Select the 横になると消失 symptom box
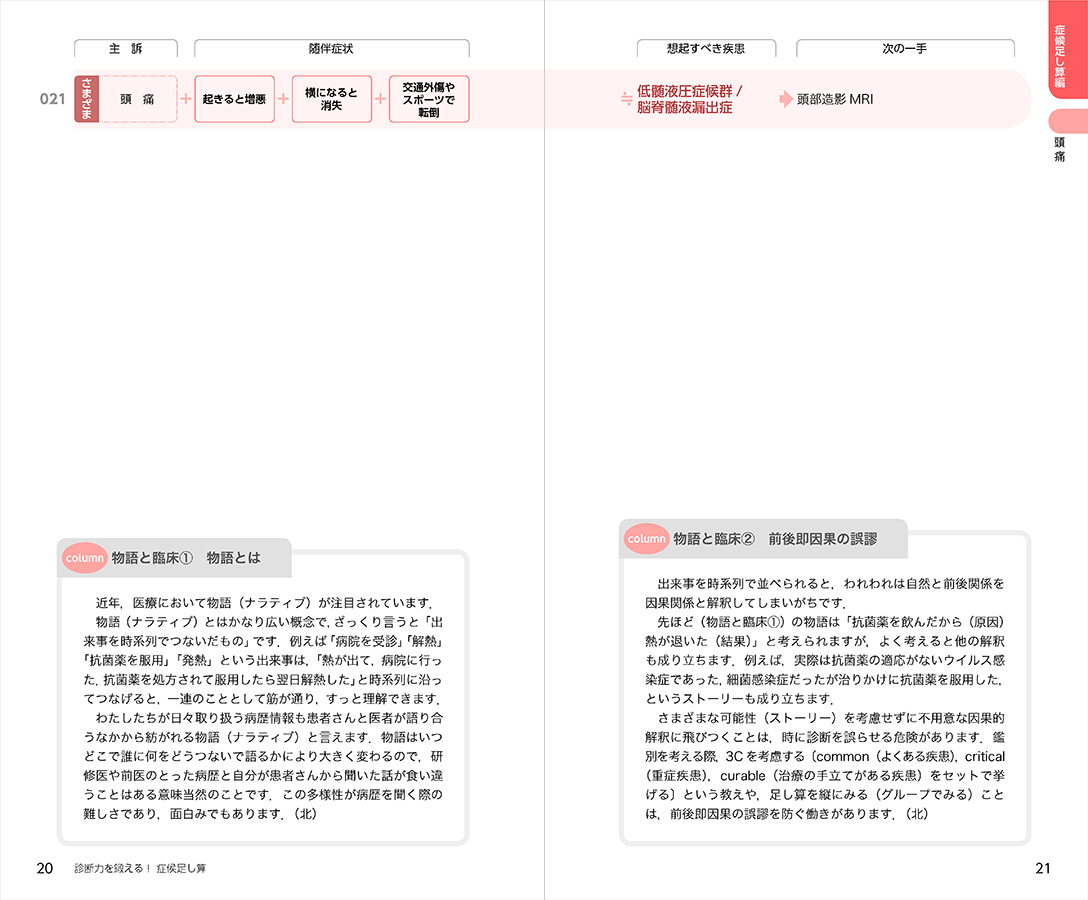This screenshot has width=1088, height=900. tap(331, 99)
